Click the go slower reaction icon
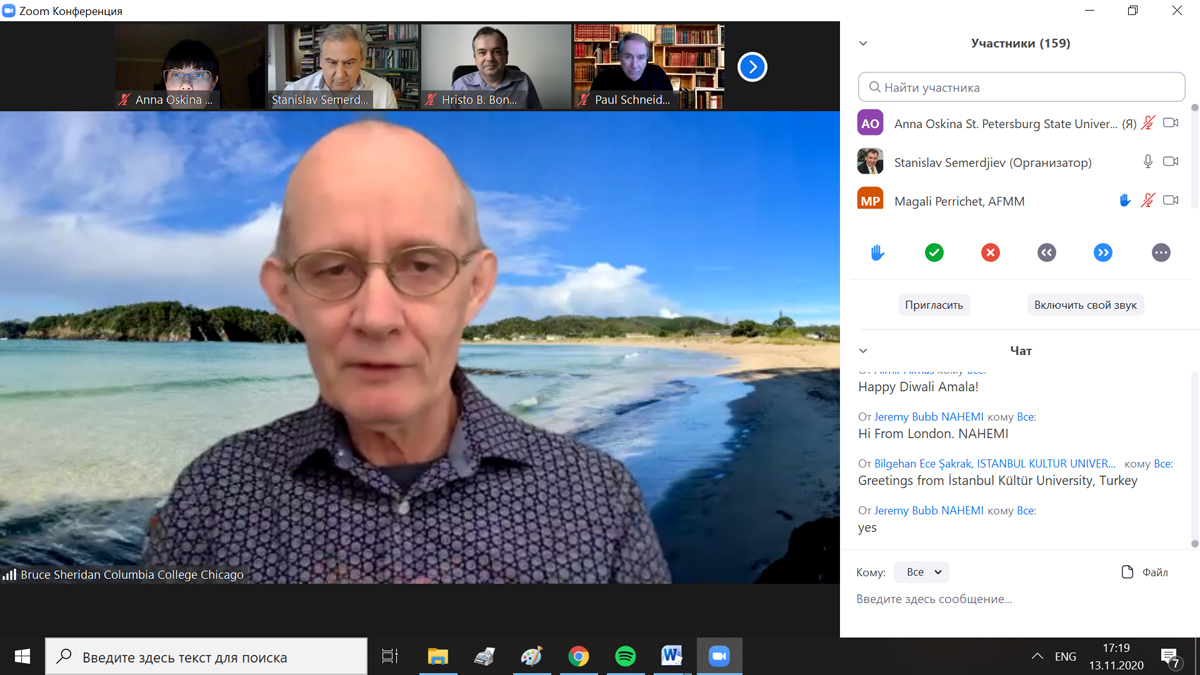This screenshot has width=1200, height=675. point(1047,253)
